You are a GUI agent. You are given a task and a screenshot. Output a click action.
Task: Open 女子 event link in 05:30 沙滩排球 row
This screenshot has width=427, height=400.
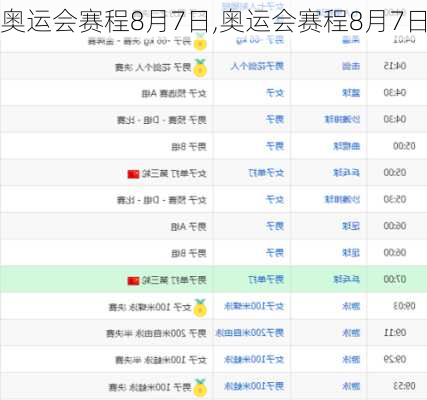[275, 199]
